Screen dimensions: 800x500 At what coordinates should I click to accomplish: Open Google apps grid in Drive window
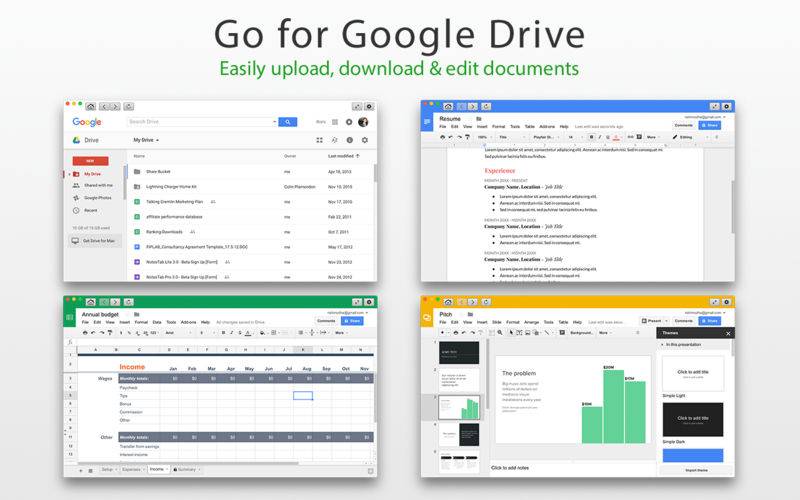pos(335,122)
